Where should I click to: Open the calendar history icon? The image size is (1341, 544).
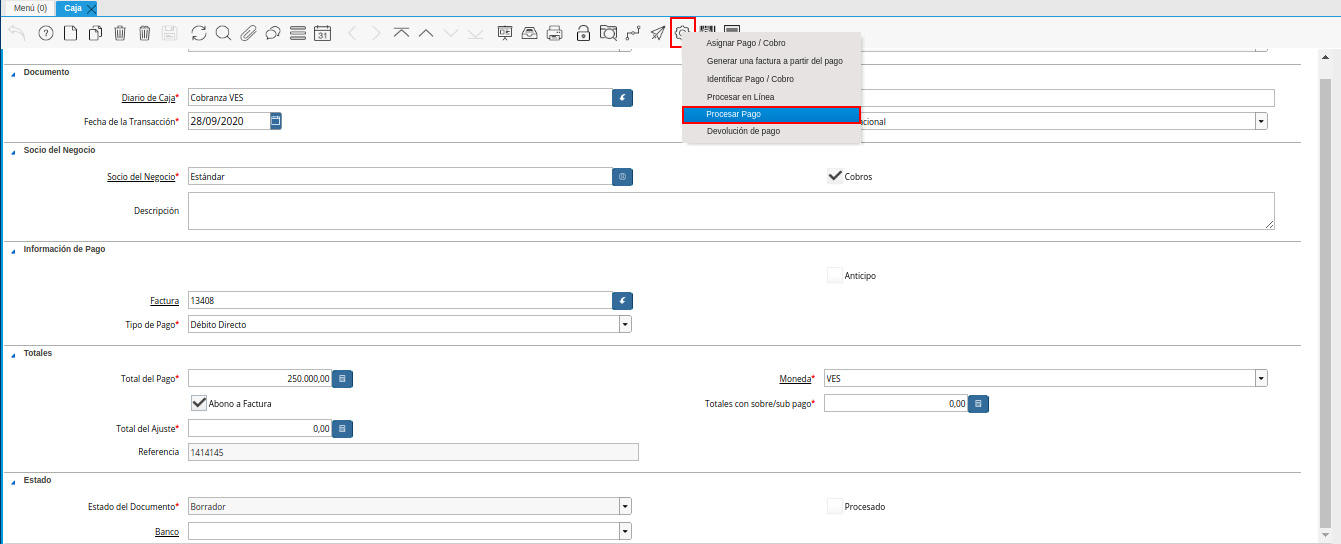322,33
